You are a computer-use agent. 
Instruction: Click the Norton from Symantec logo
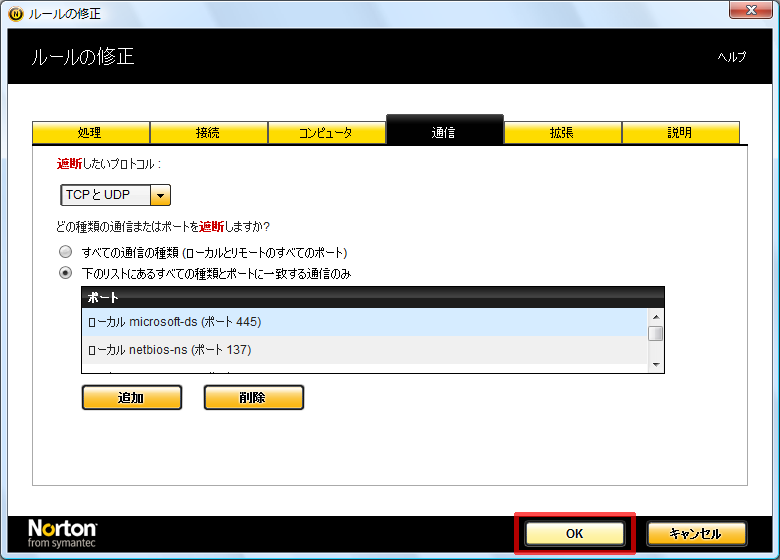point(62,534)
